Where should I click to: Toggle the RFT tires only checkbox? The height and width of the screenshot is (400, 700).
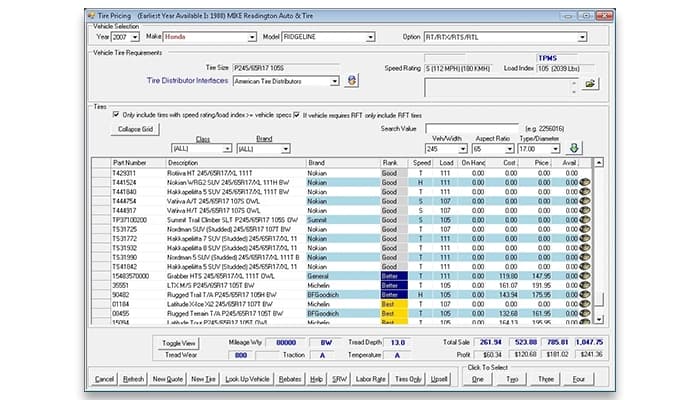(296, 115)
